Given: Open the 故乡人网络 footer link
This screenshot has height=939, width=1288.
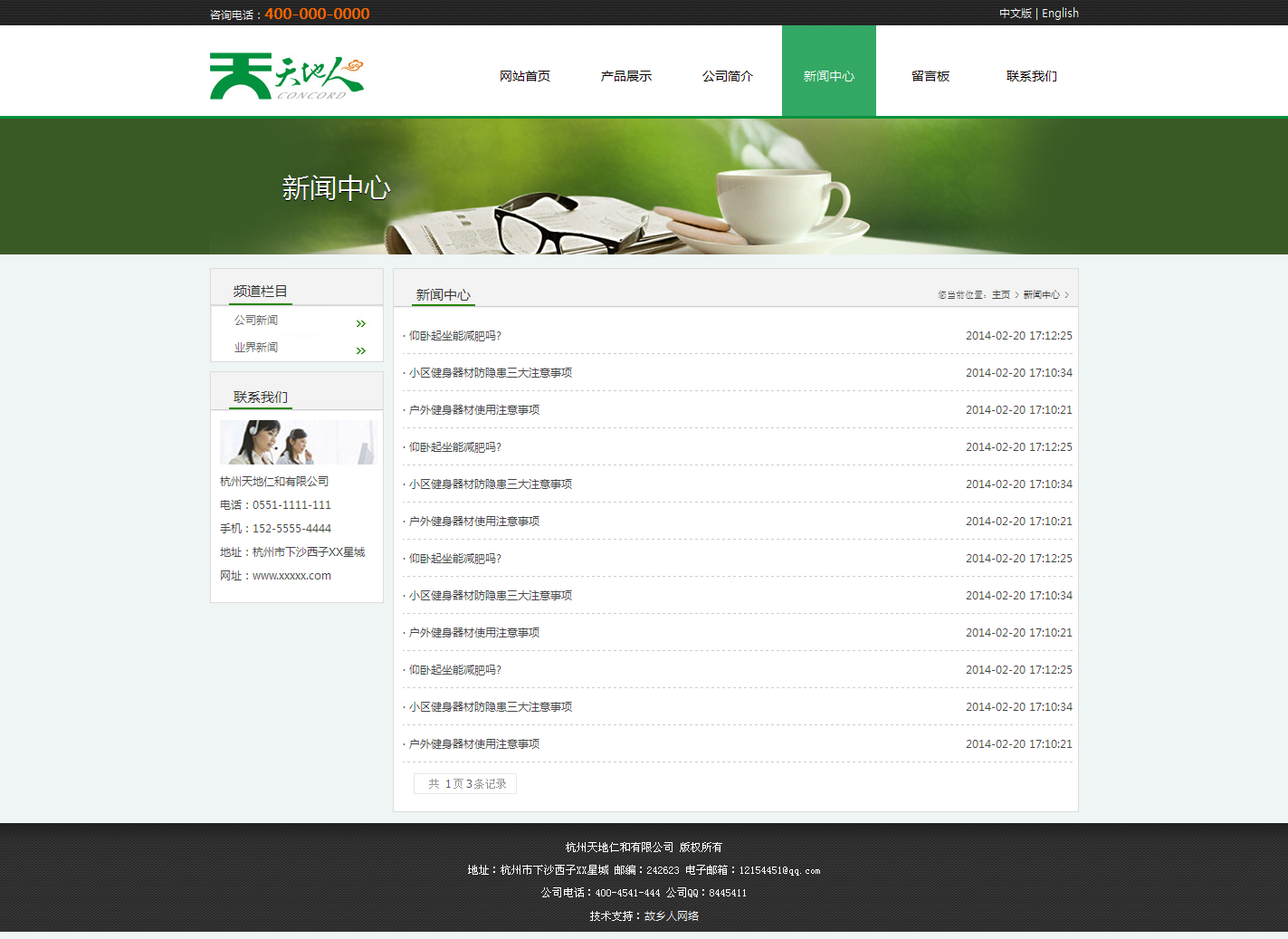Looking at the screenshot, I should 671,916.
